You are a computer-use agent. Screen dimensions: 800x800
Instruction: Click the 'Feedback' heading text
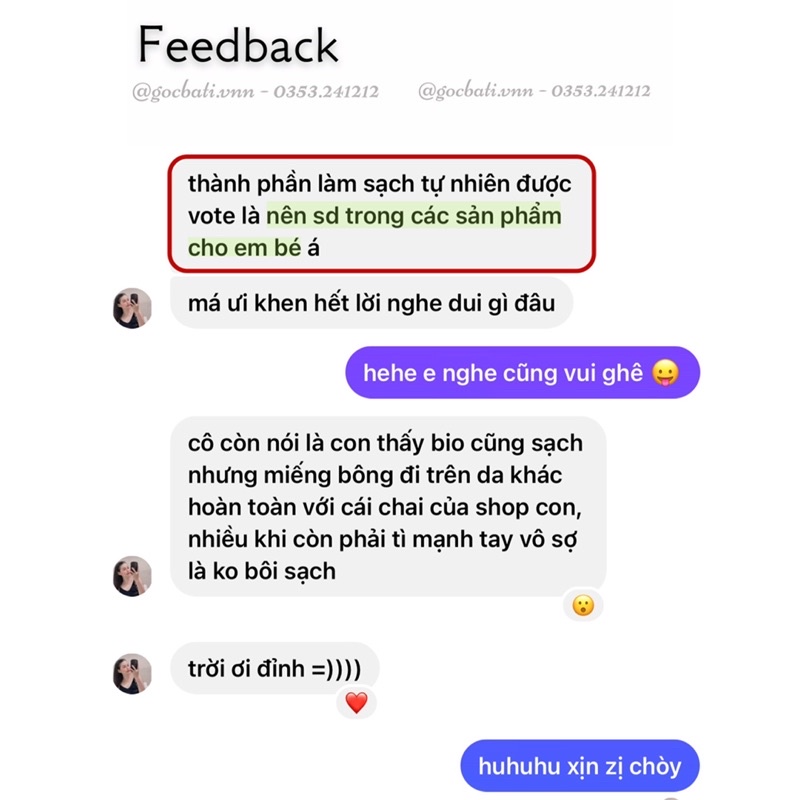pos(238,45)
